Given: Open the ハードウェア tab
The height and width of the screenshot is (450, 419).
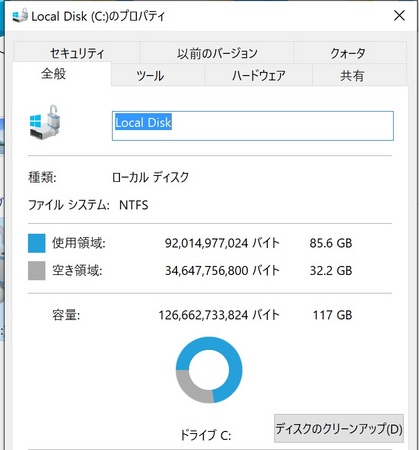Looking at the screenshot, I should [258, 75].
